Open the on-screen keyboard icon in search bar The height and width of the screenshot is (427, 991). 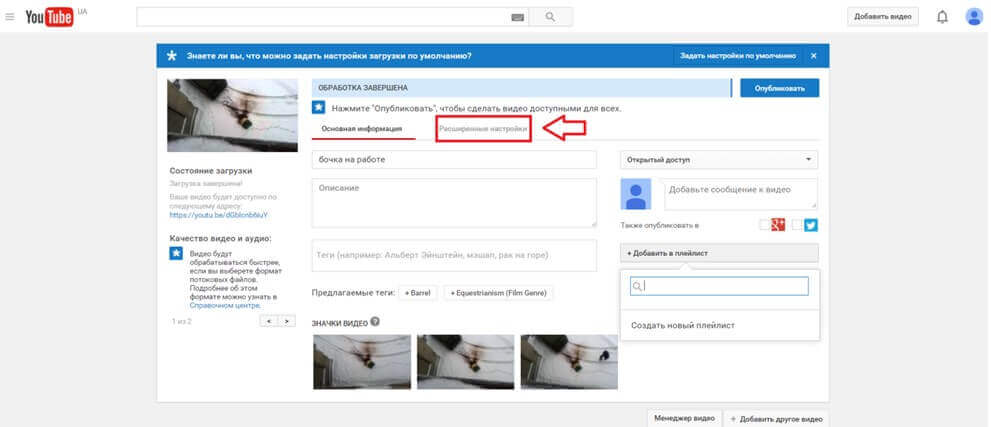(517, 17)
